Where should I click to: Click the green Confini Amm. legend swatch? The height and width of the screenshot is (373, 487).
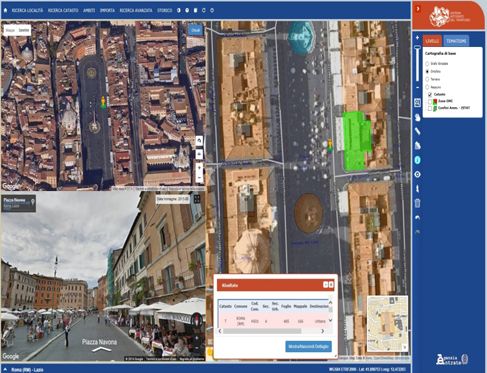[x=435, y=108]
